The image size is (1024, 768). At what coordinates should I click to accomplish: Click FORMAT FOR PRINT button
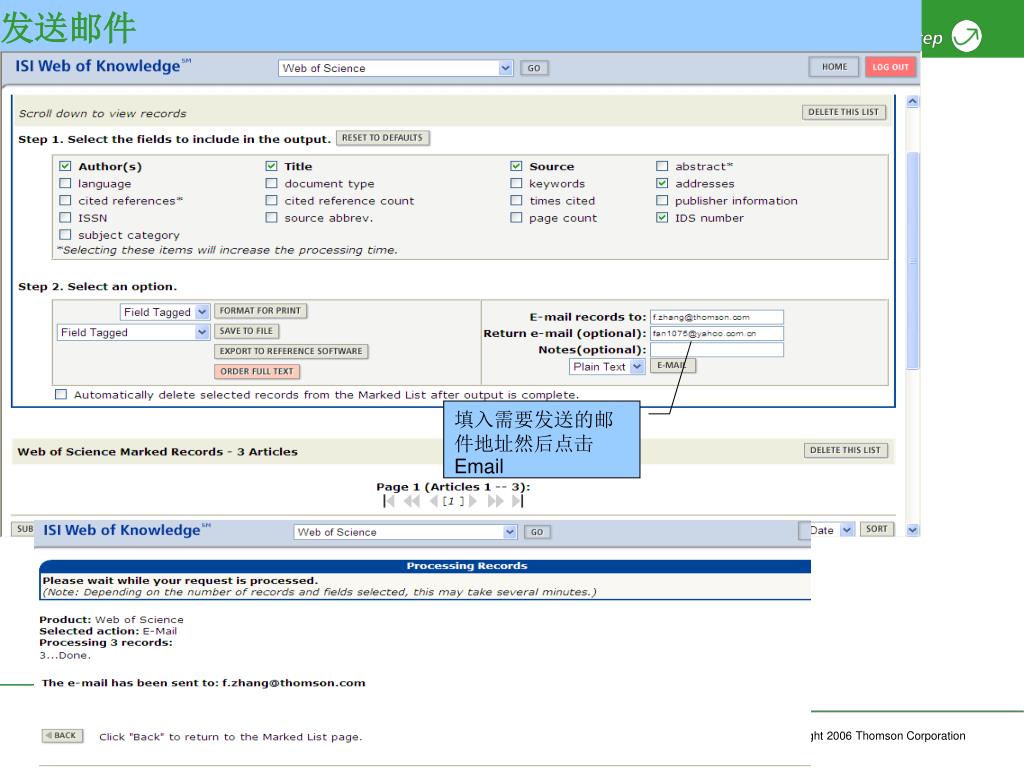(261, 311)
